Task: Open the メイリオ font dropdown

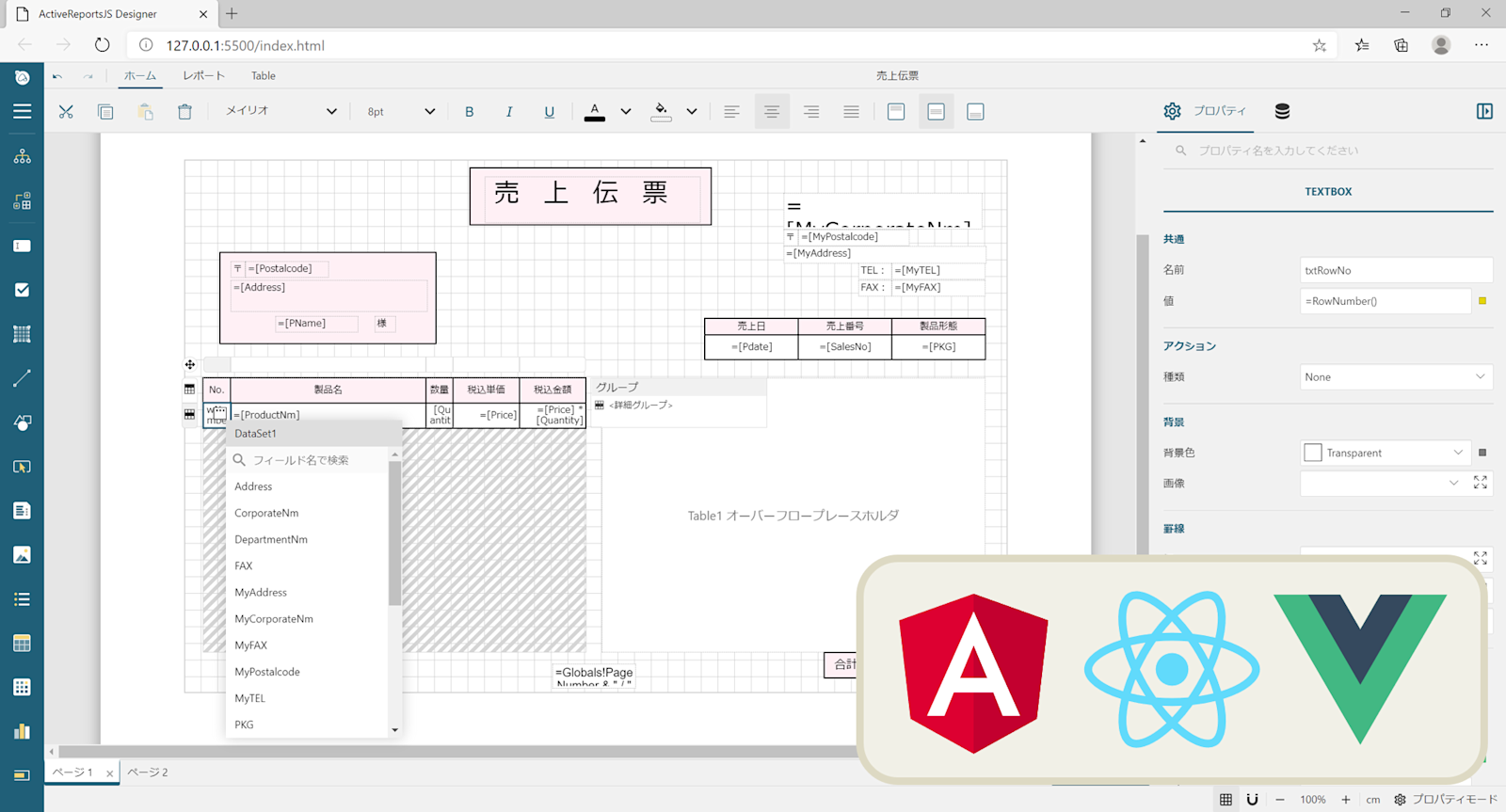Action: click(280, 111)
